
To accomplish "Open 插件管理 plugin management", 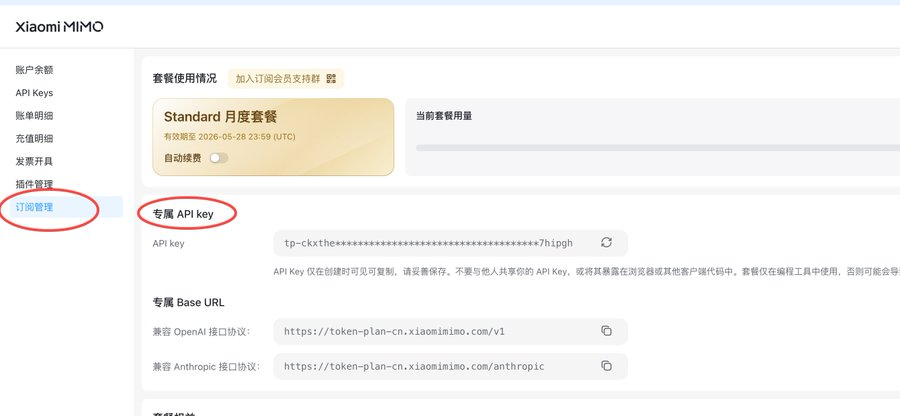I will [x=34, y=184].
